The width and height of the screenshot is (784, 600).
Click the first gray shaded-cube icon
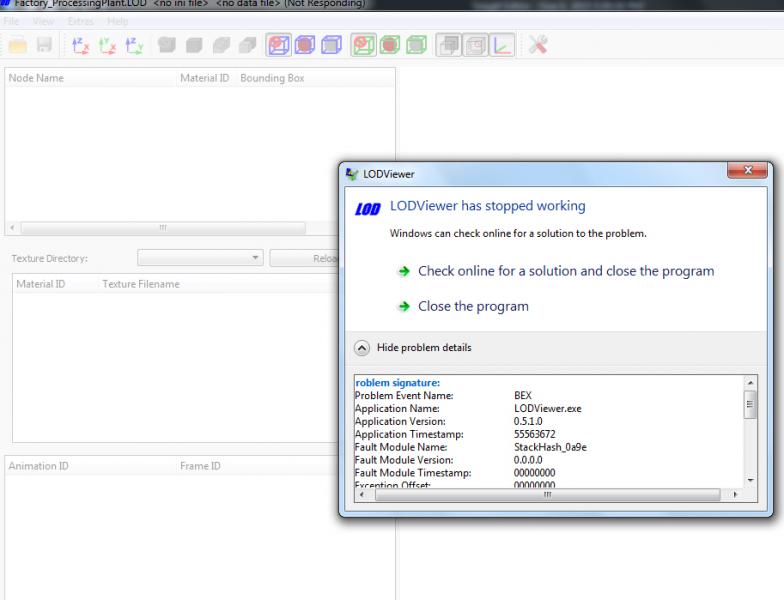click(166, 46)
